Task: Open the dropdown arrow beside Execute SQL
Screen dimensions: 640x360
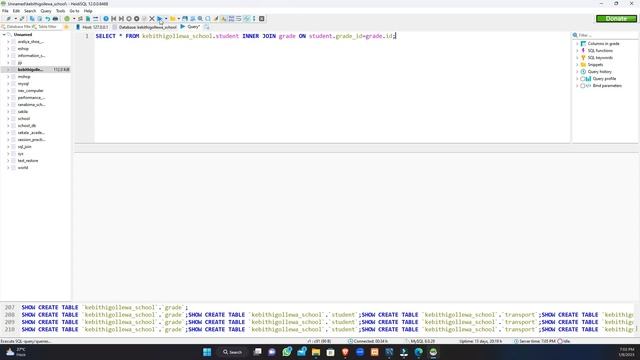Action: (166, 19)
